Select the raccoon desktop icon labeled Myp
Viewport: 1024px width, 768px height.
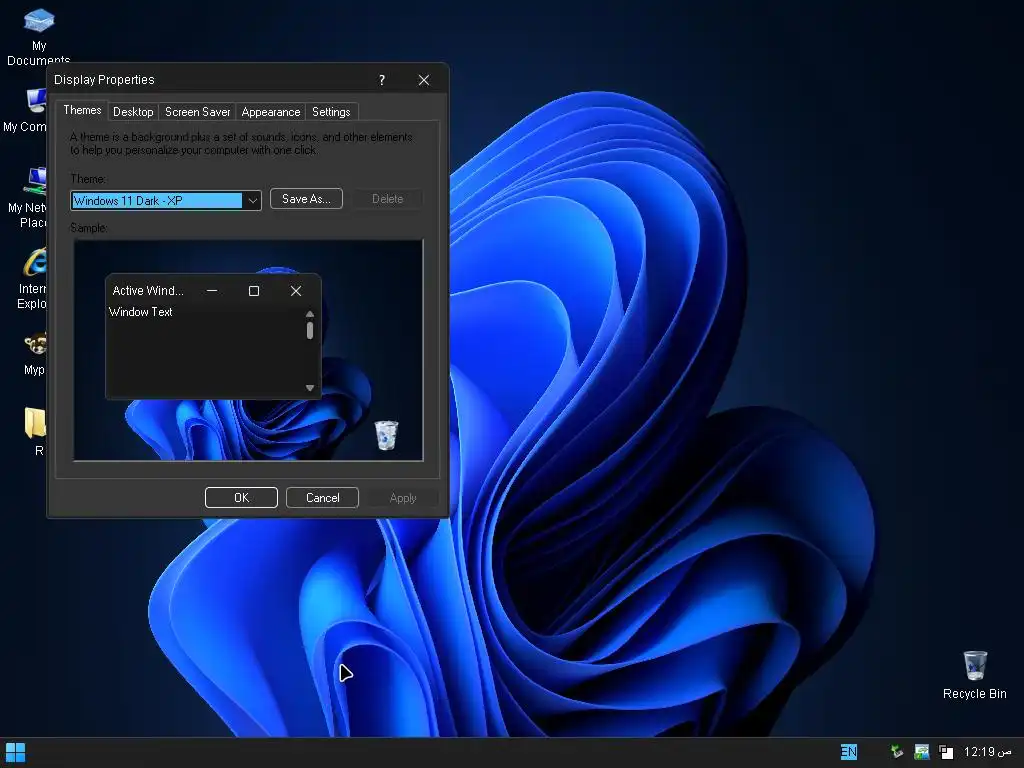[35, 344]
